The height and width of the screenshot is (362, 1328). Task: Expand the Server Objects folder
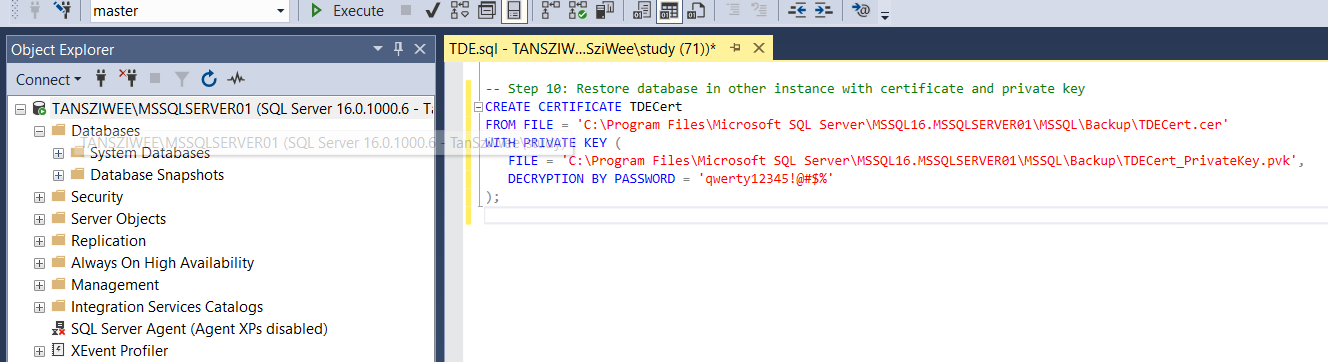[x=40, y=219]
